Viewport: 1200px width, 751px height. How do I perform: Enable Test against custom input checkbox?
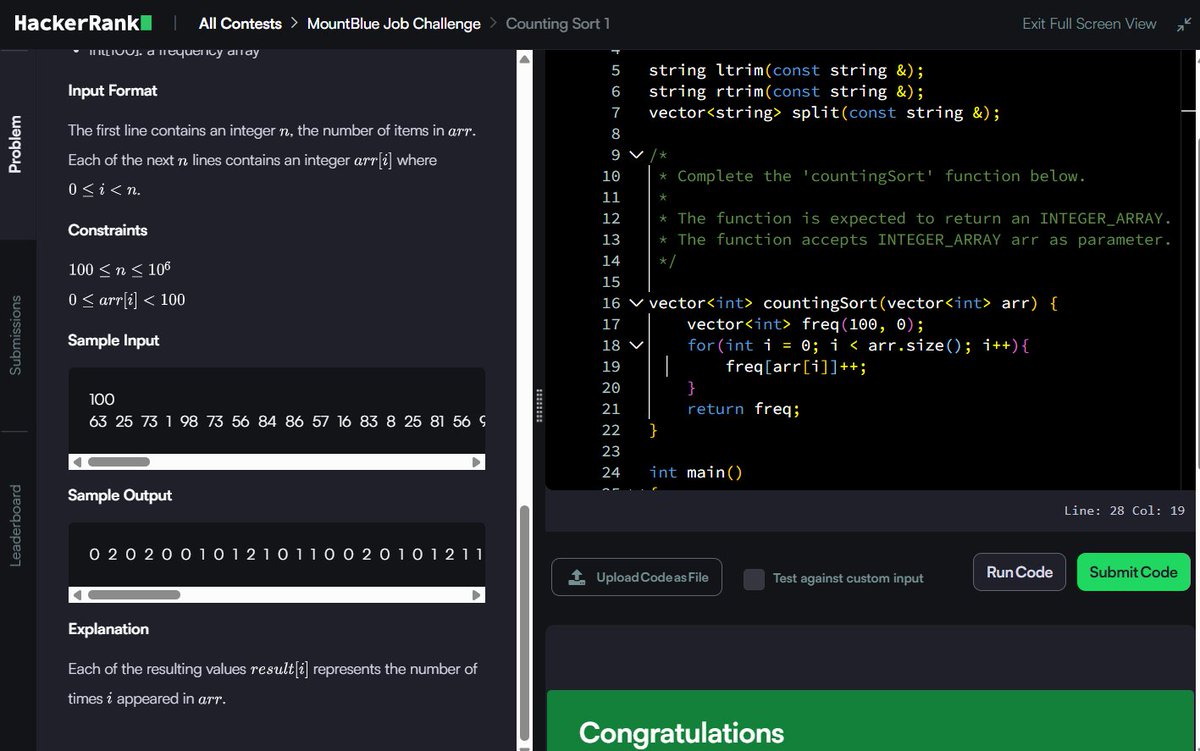pyautogui.click(x=754, y=578)
